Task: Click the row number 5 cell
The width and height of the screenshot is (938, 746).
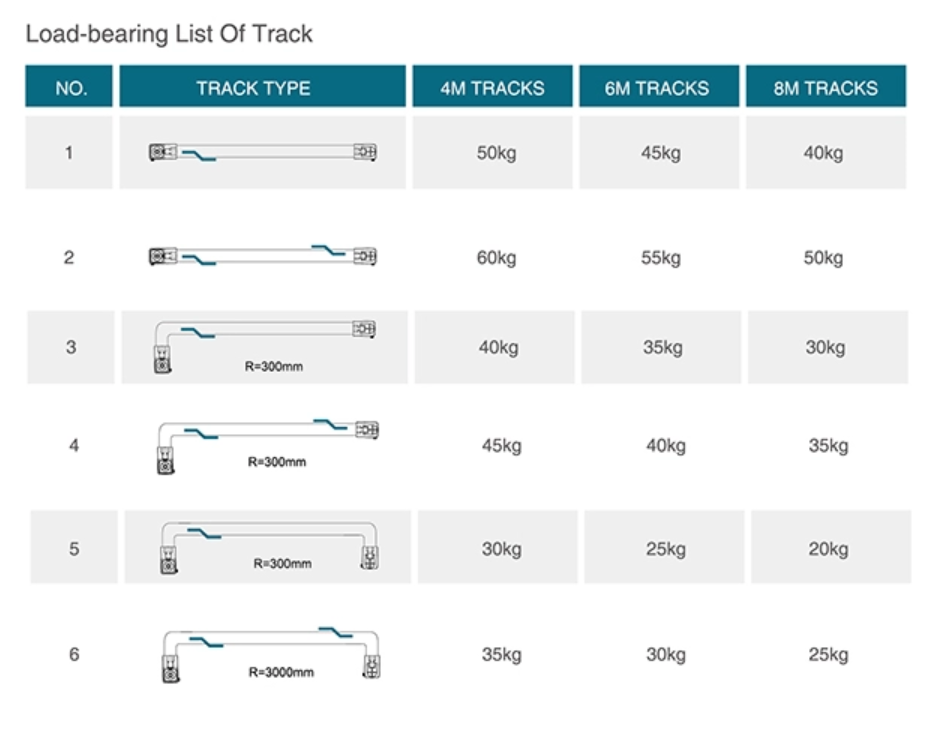Action: point(74,547)
